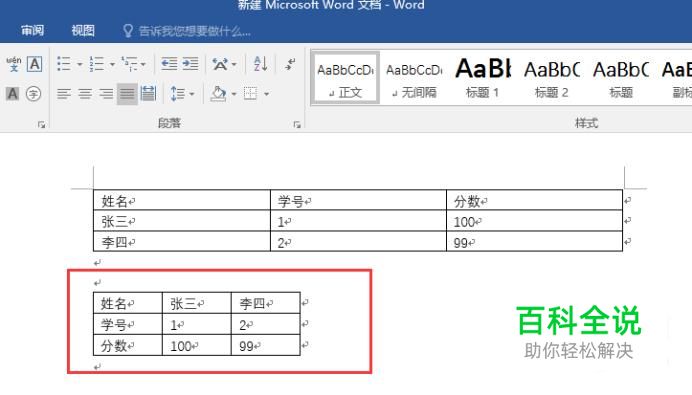Screen dimensions: 692x395
Task: Open paragraph settings dialog launcher
Action: (x=297, y=125)
